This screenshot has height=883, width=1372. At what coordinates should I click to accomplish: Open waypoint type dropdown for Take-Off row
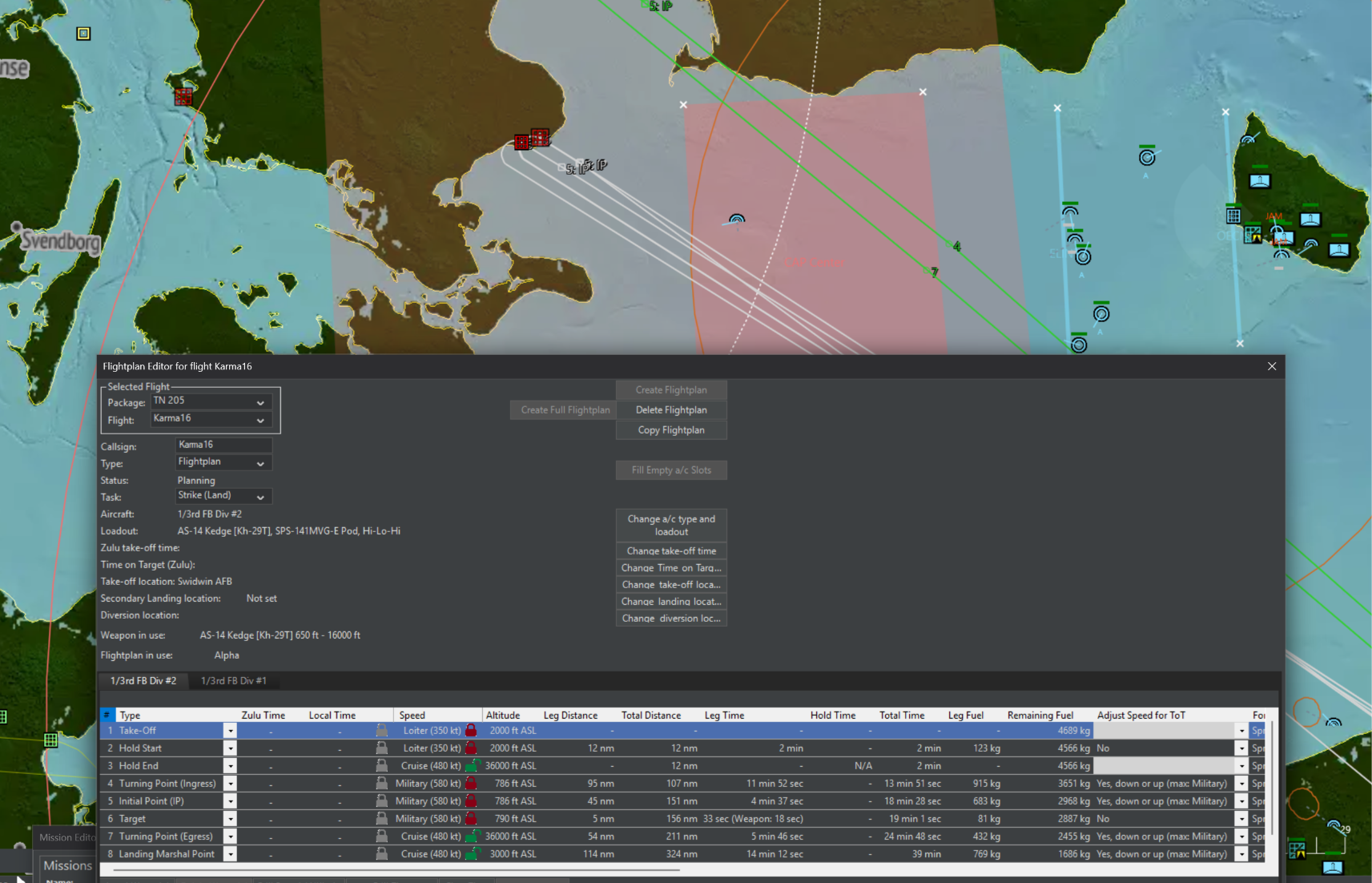point(230,731)
